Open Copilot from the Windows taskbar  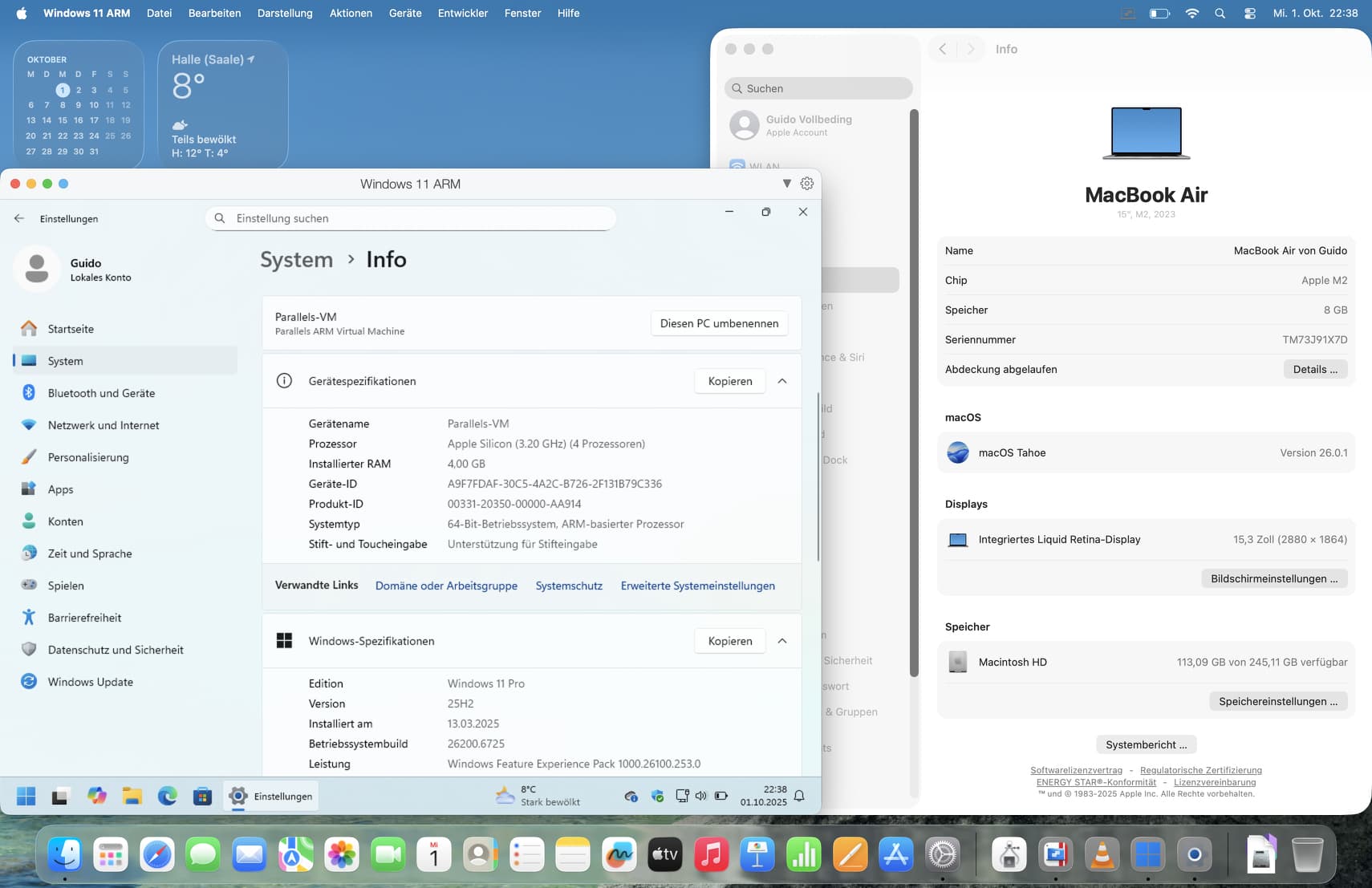point(97,796)
